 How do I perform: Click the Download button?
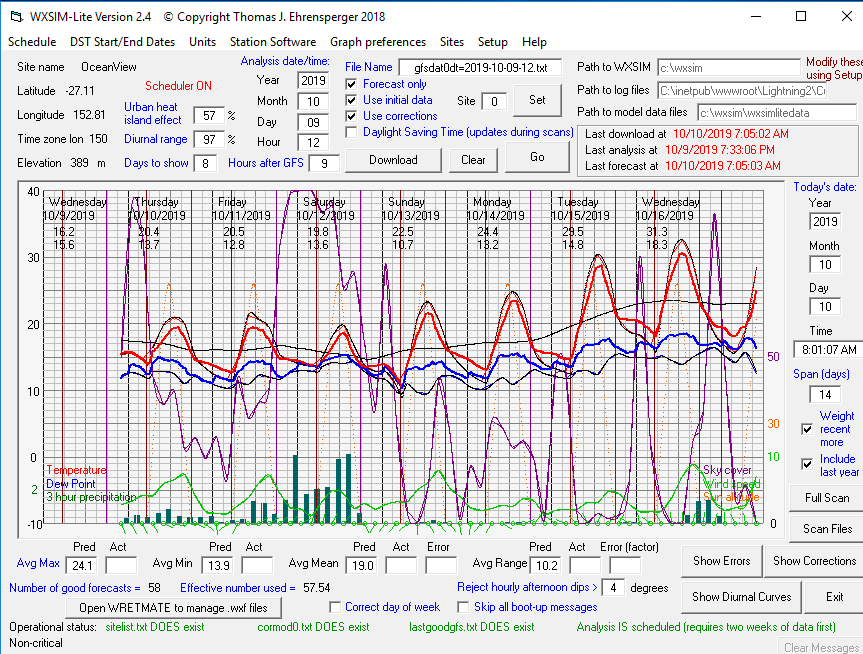point(393,160)
